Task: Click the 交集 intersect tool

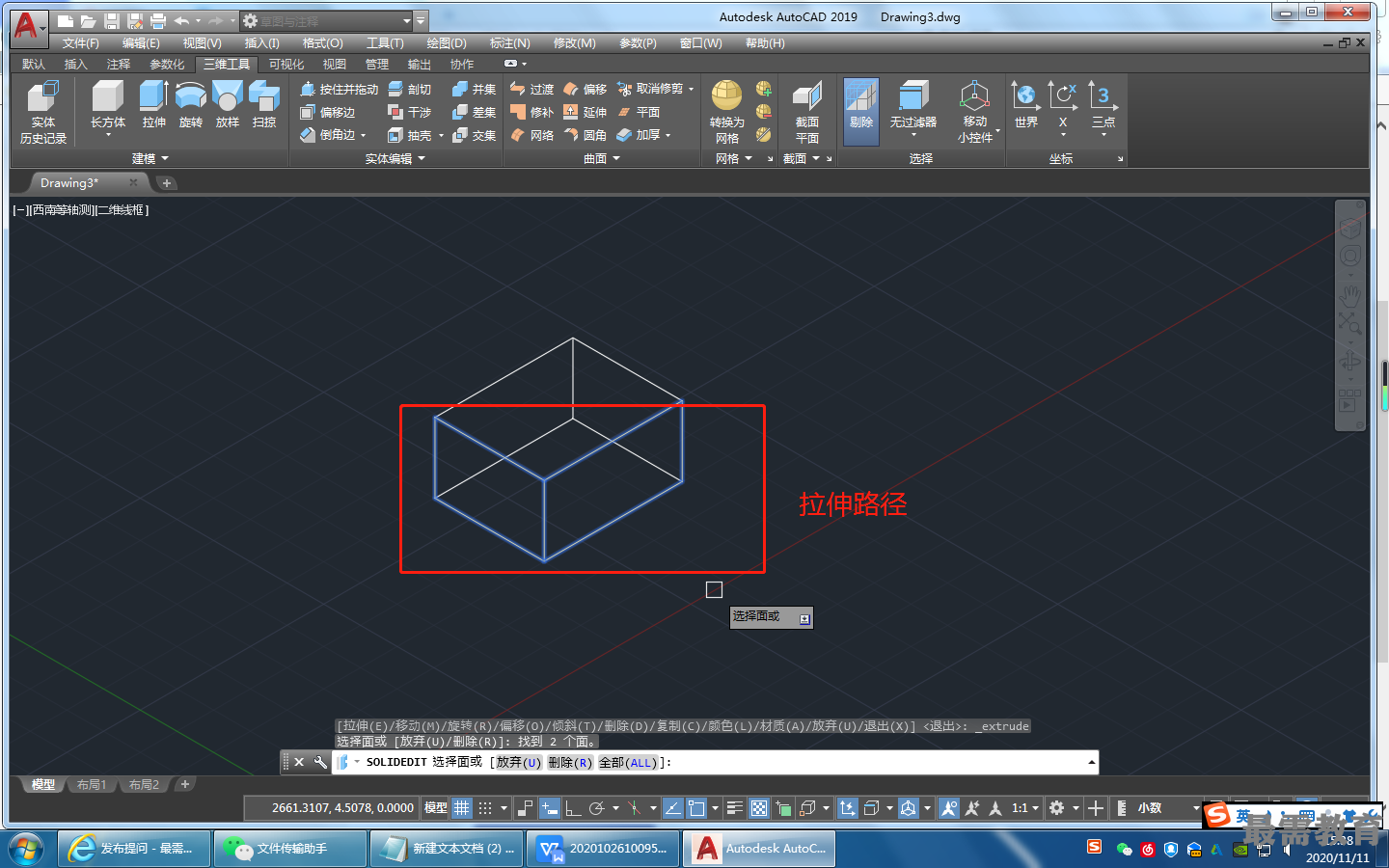Action: pos(475,135)
